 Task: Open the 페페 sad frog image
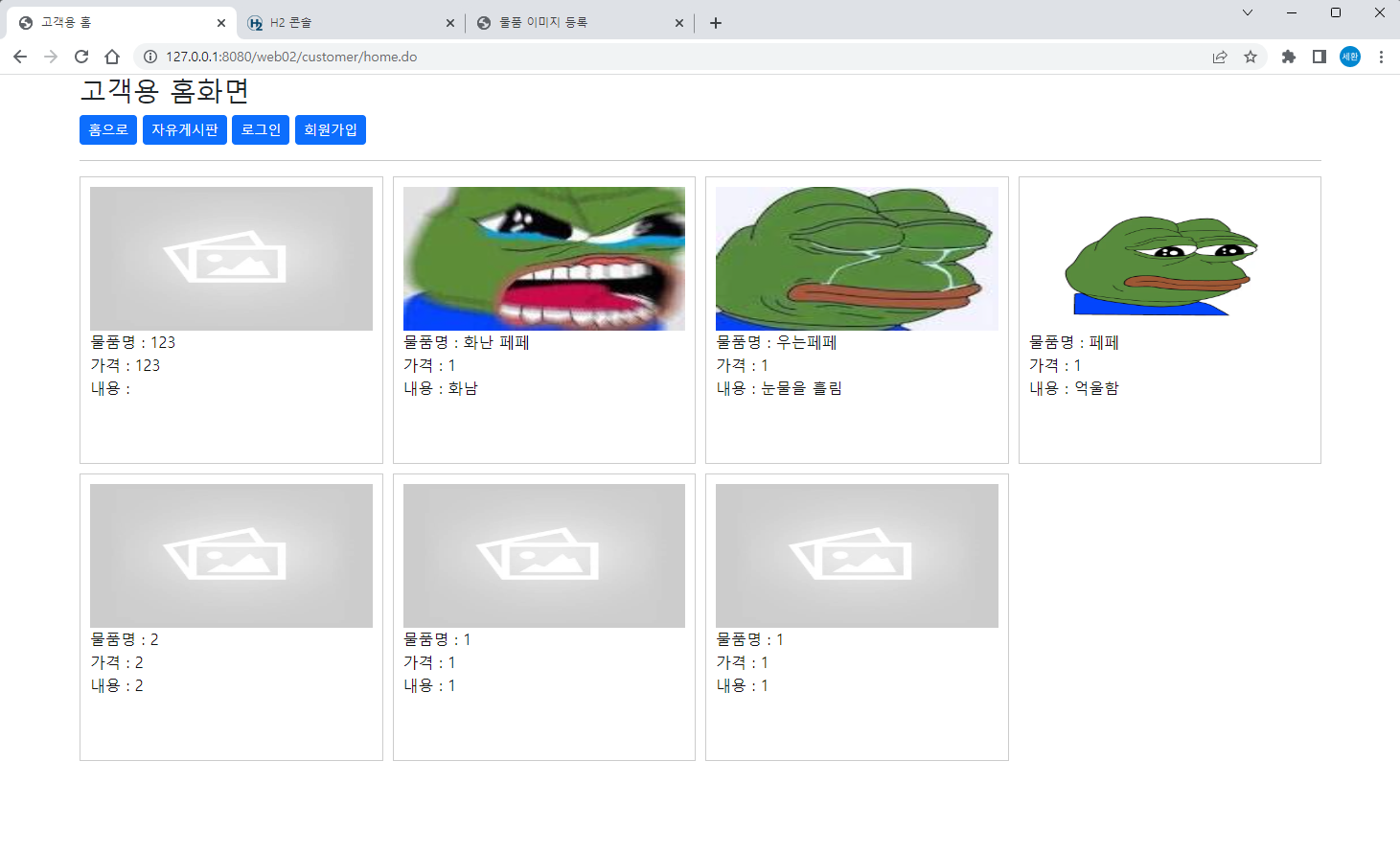[x=1170, y=259]
